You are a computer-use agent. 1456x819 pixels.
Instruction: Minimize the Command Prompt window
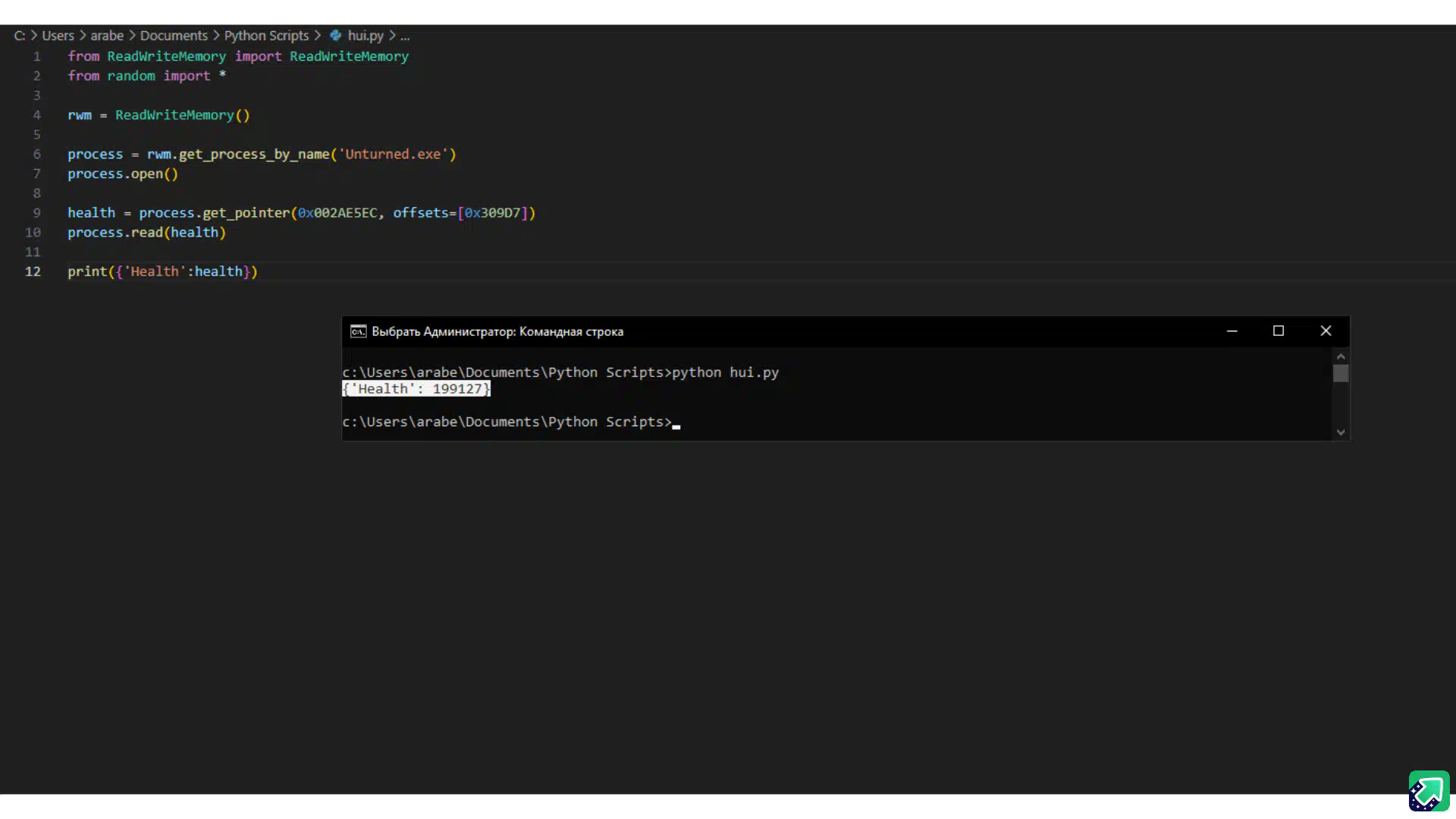(1232, 331)
